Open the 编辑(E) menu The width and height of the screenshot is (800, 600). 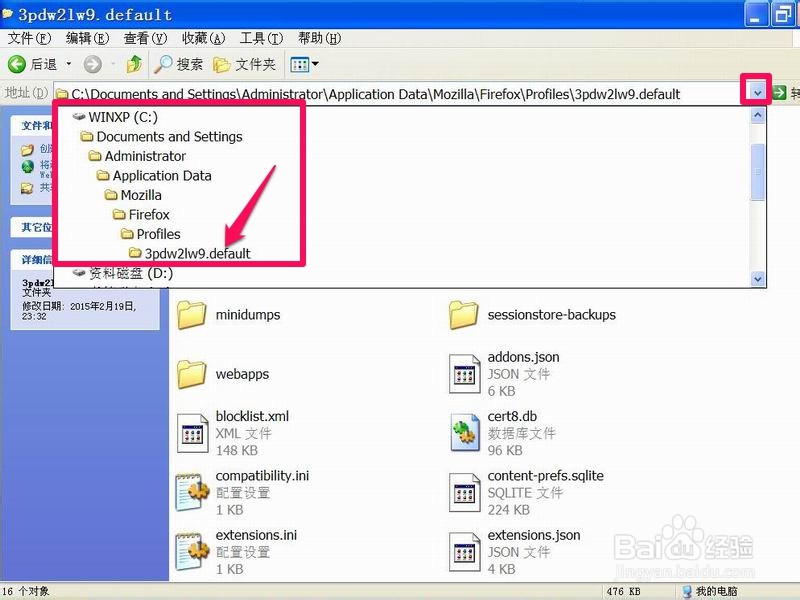coord(87,38)
